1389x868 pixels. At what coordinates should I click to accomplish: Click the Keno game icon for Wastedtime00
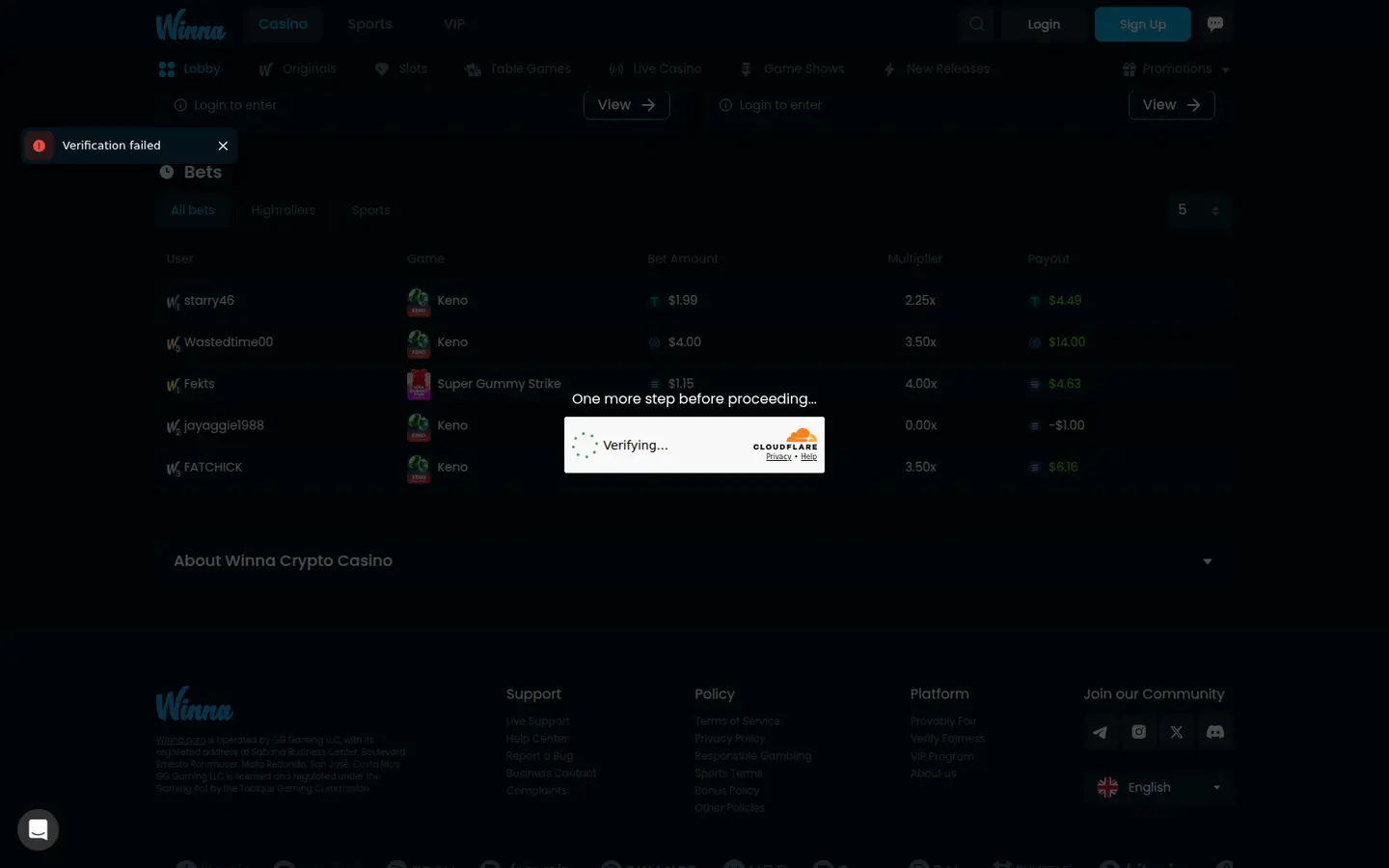point(419,342)
